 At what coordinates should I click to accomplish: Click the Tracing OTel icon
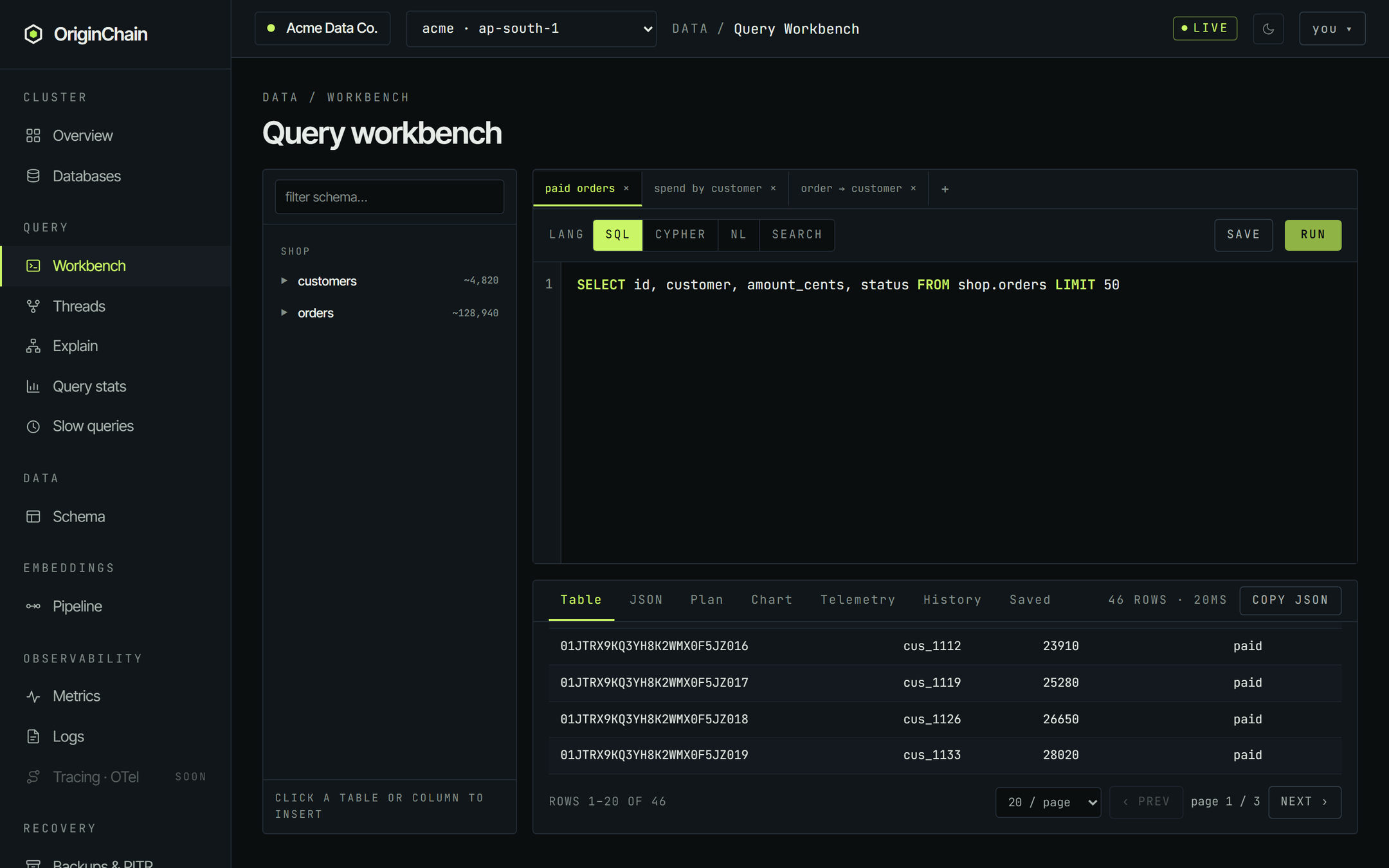[x=33, y=777]
